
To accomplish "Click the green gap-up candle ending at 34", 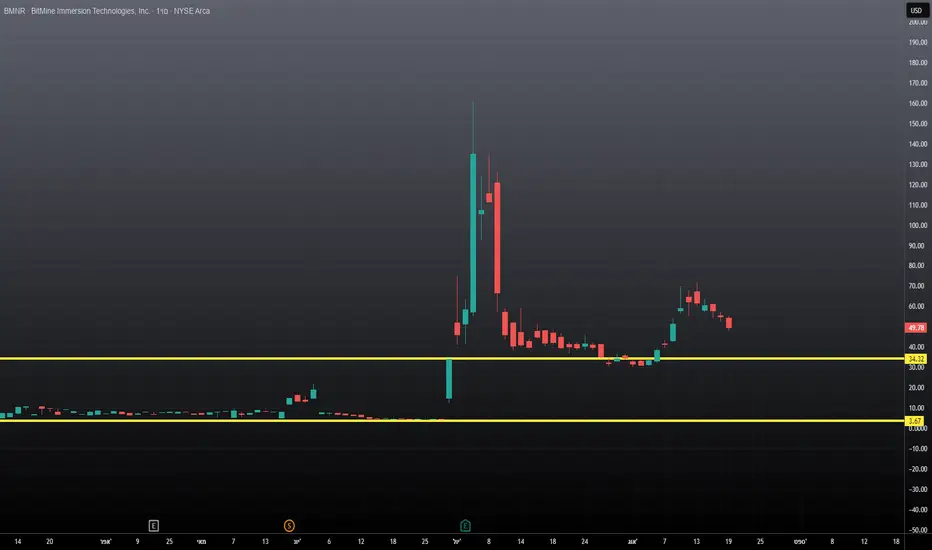I will [x=449, y=379].
